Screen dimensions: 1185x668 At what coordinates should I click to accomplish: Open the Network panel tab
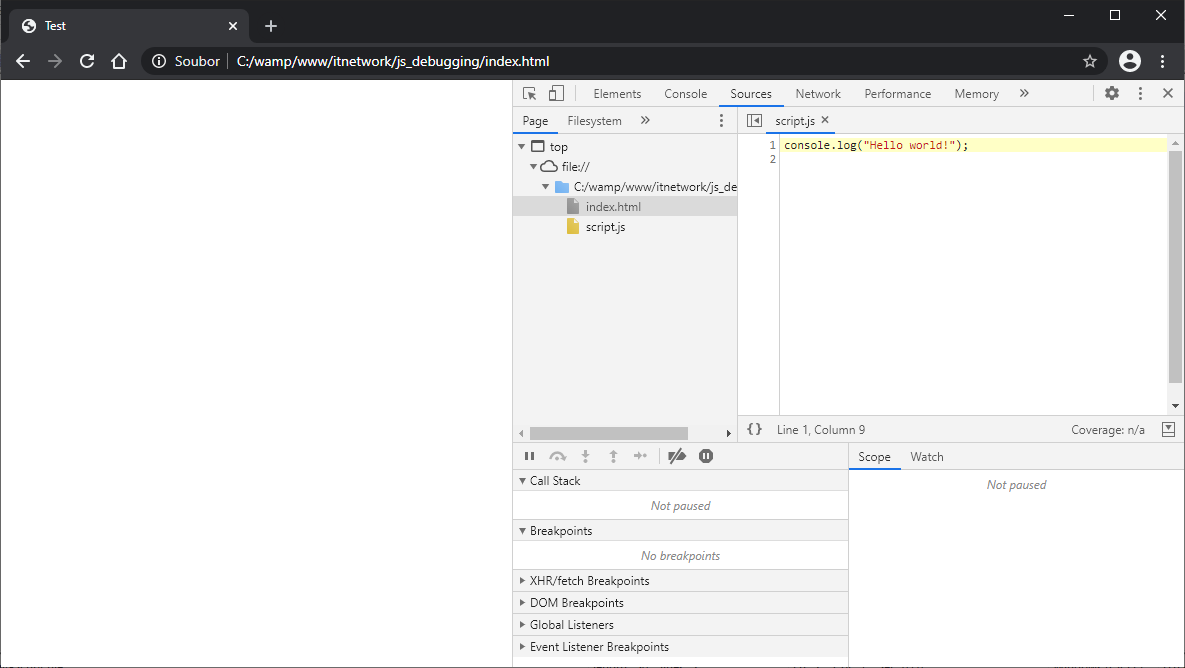click(818, 94)
